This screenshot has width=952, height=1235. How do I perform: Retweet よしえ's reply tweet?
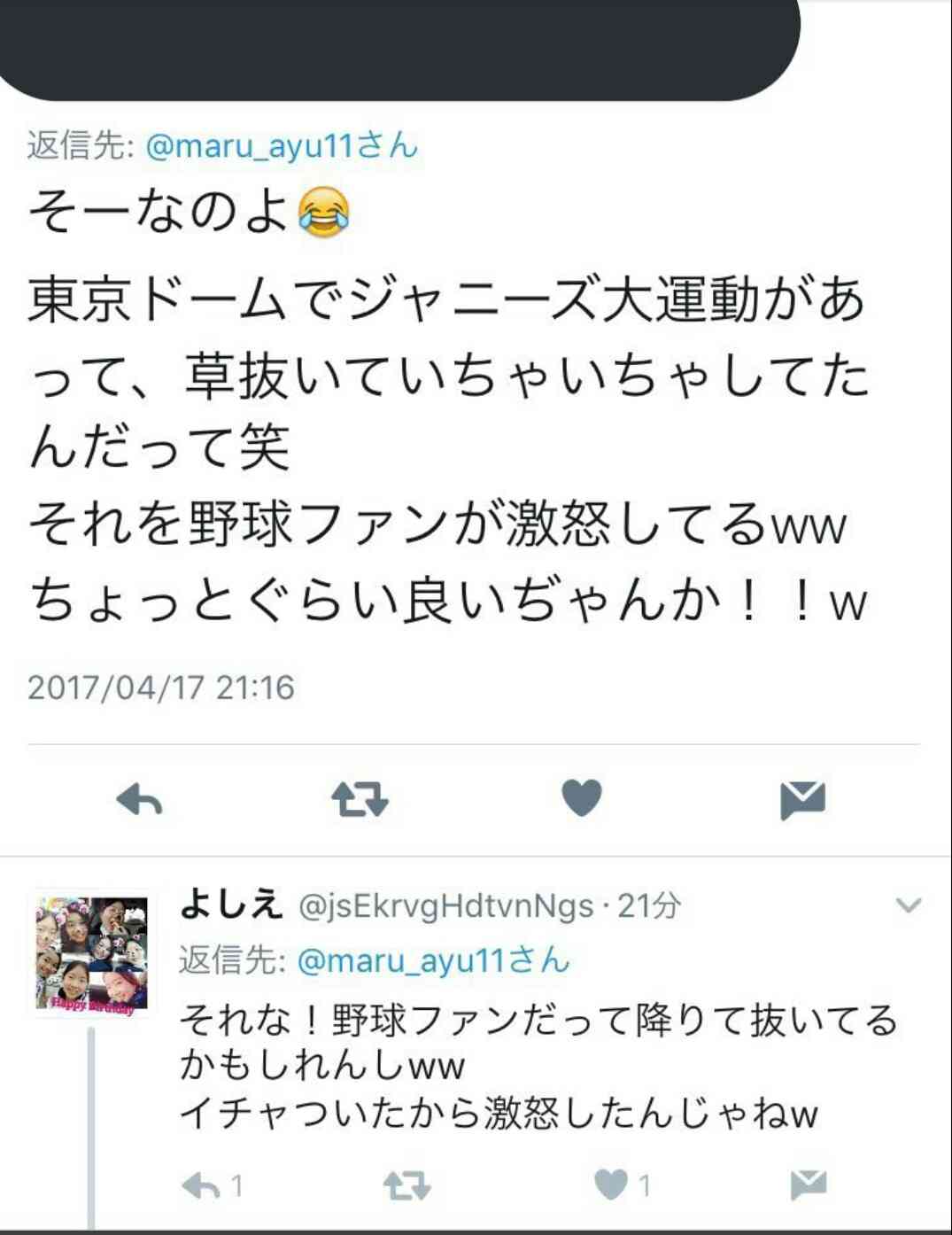tap(407, 1185)
